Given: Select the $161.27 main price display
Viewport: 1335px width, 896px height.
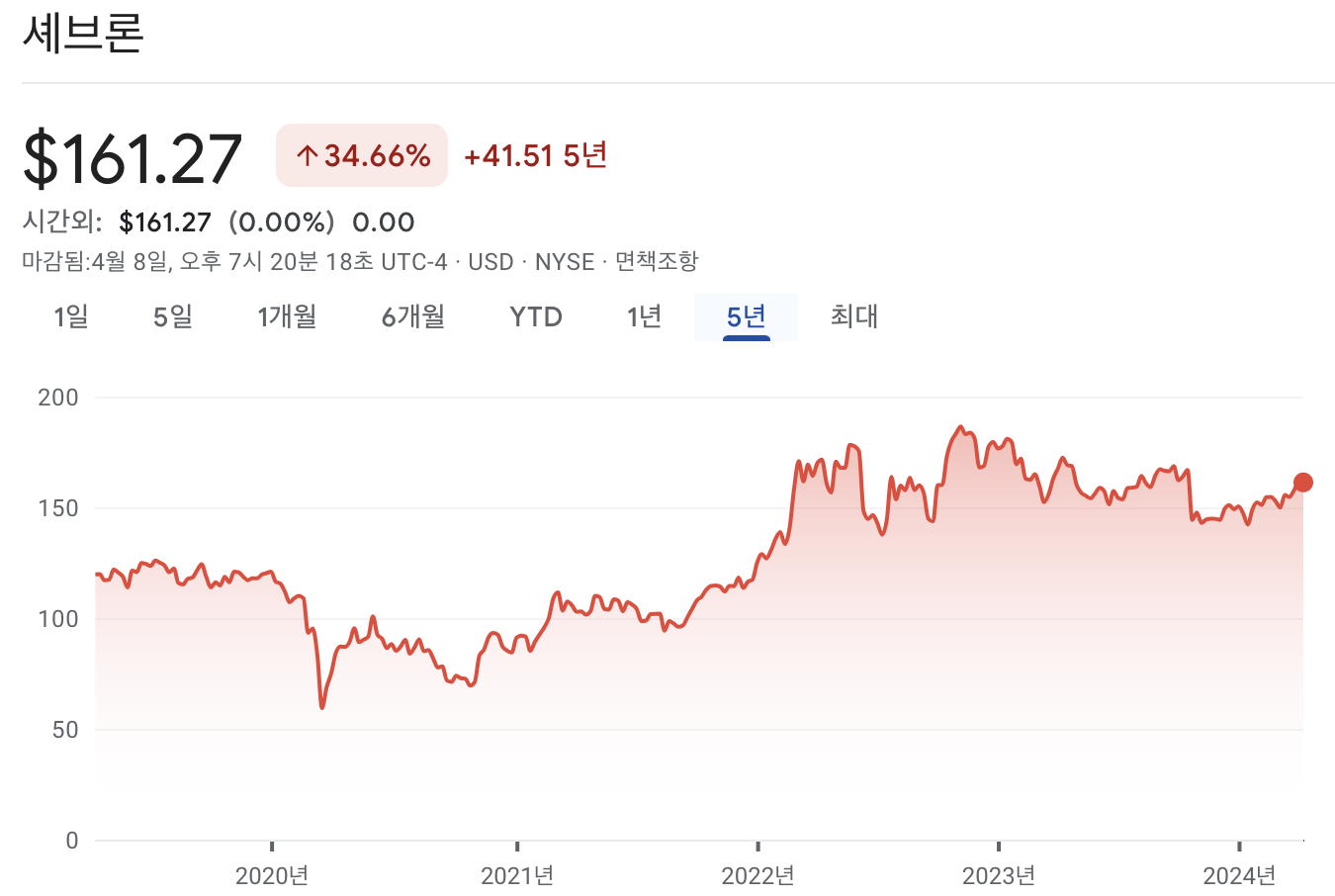Looking at the screenshot, I should 133,153.
